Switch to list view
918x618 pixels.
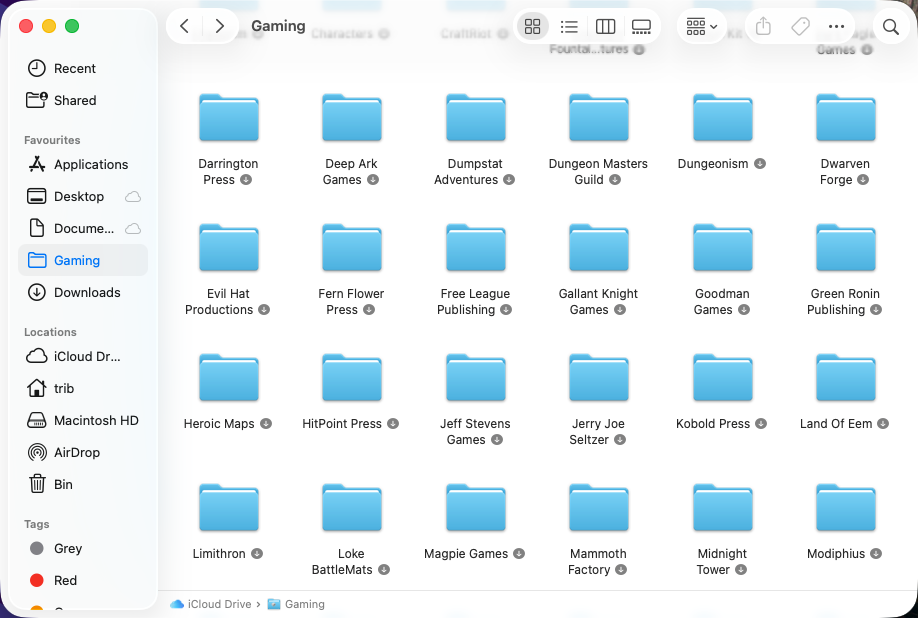point(569,26)
